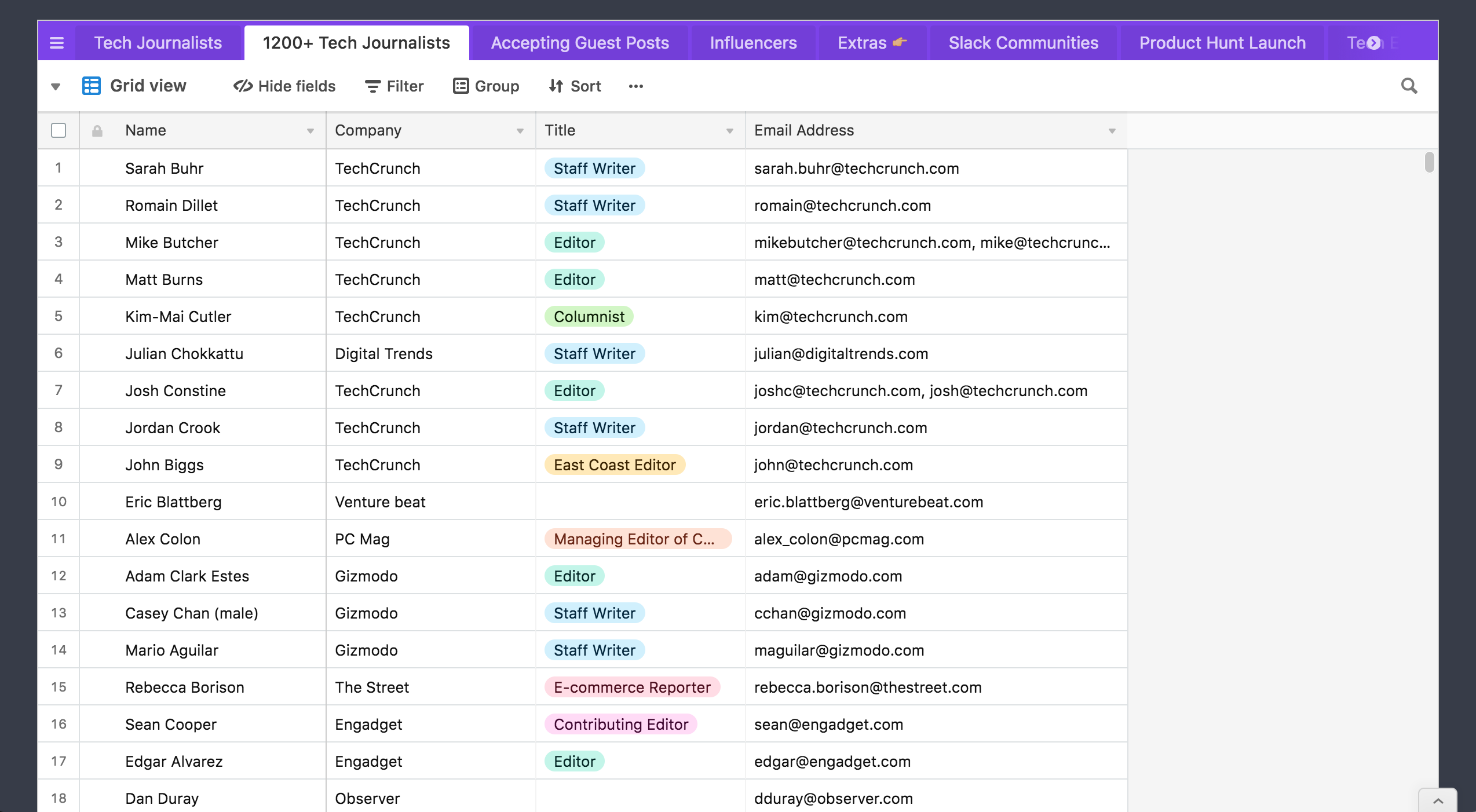Screen dimensions: 1476x812
Task: Open the more options ellipsis
Action: pos(636,86)
